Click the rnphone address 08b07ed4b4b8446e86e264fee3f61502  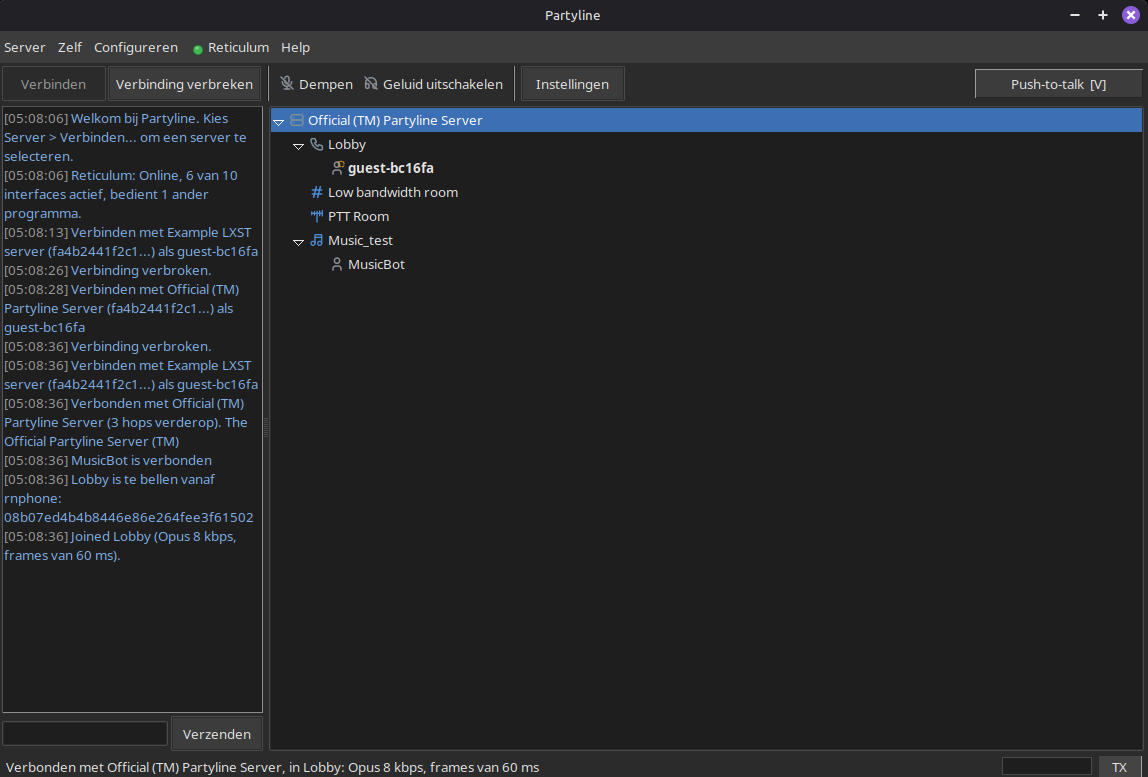129,518
